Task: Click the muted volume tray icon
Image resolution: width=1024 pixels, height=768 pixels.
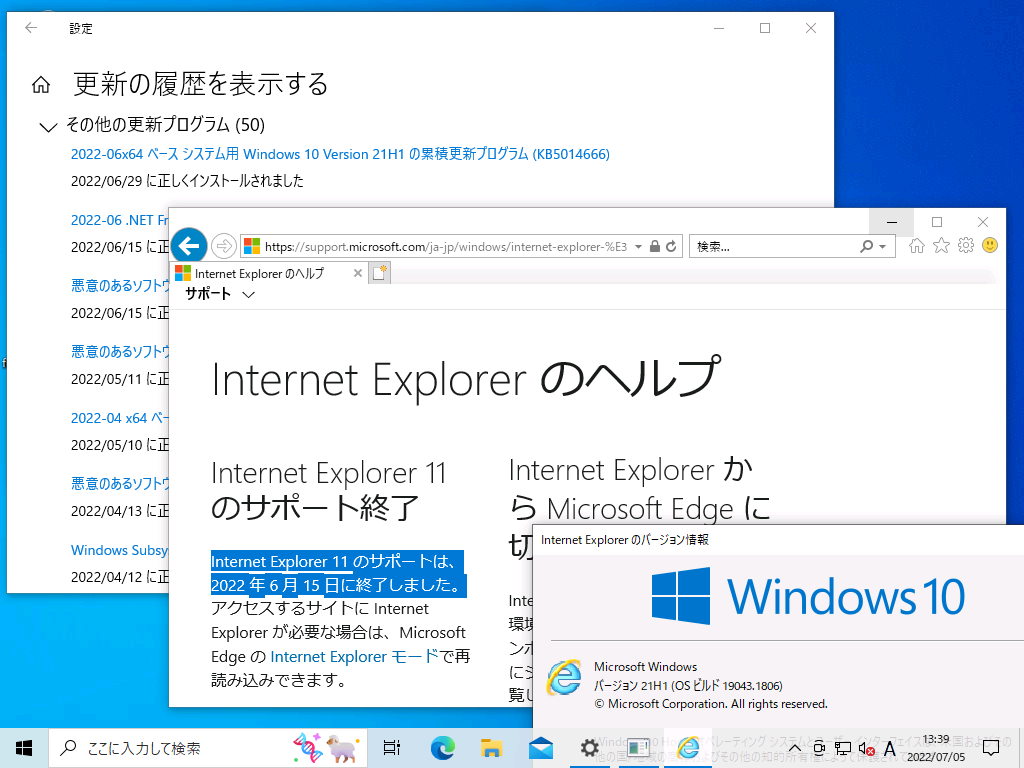Action: coord(867,748)
